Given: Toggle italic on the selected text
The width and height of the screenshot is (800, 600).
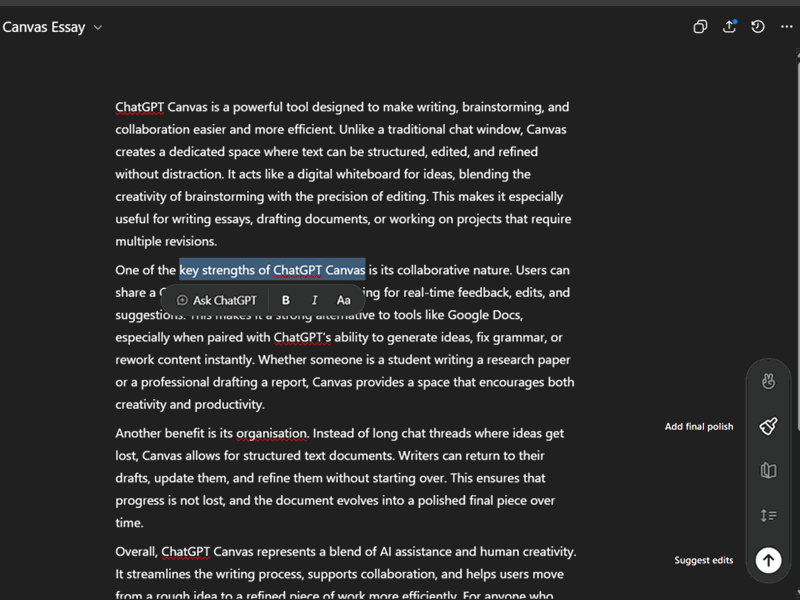Looking at the screenshot, I should [x=315, y=300].
